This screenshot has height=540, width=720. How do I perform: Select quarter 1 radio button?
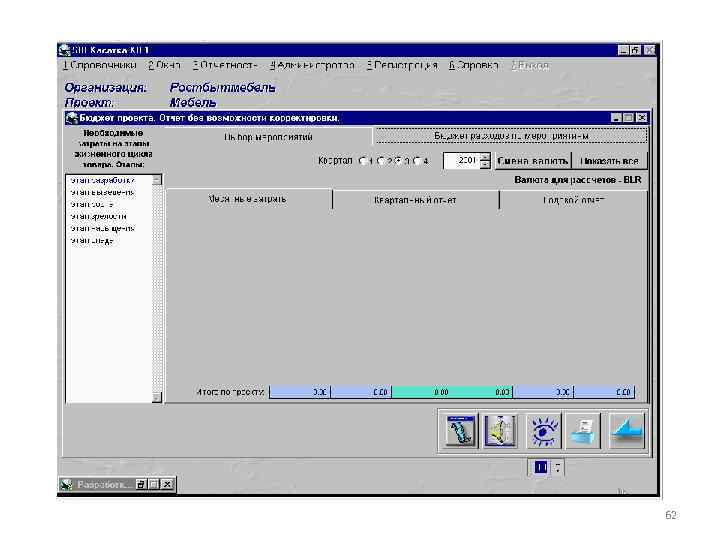(363, 161)
